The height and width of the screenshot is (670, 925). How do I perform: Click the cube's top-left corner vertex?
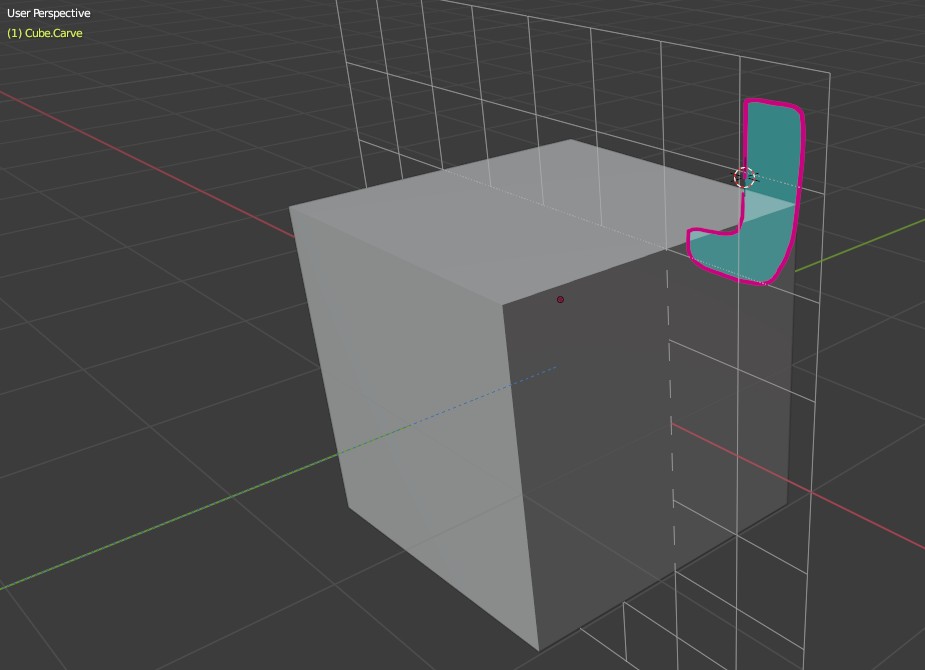point(290,208)
